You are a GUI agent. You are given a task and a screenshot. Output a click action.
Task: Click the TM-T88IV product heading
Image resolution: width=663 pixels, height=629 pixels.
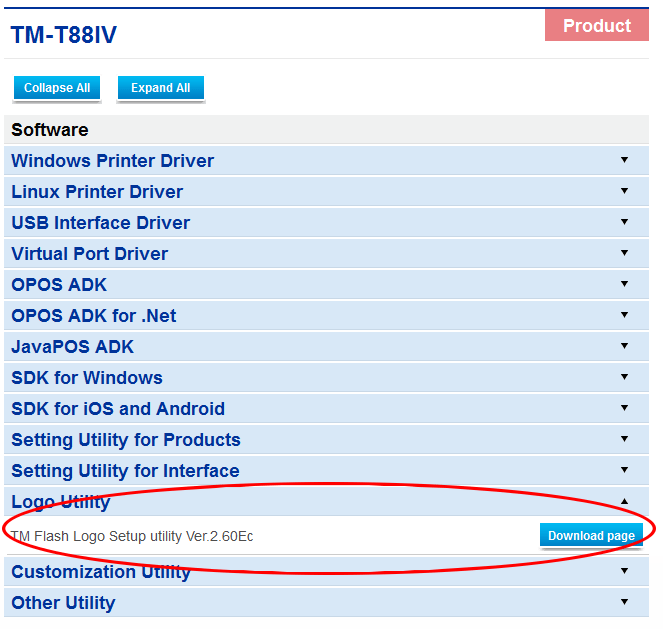64,35
